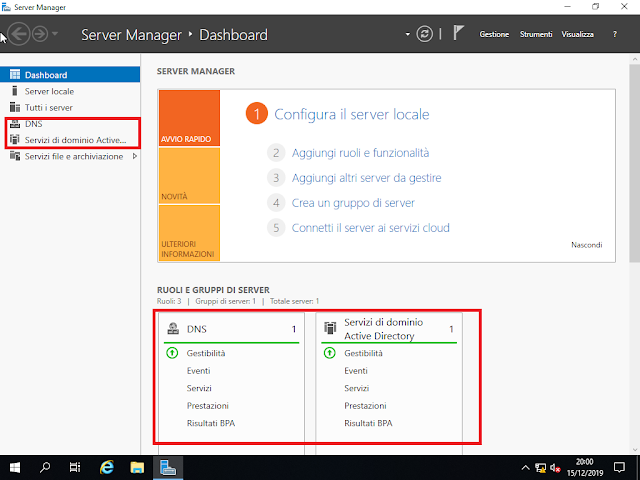Open Prestazioni in the DNS tile
Viewport: 640px width, 480px height.
click(208, 406)
